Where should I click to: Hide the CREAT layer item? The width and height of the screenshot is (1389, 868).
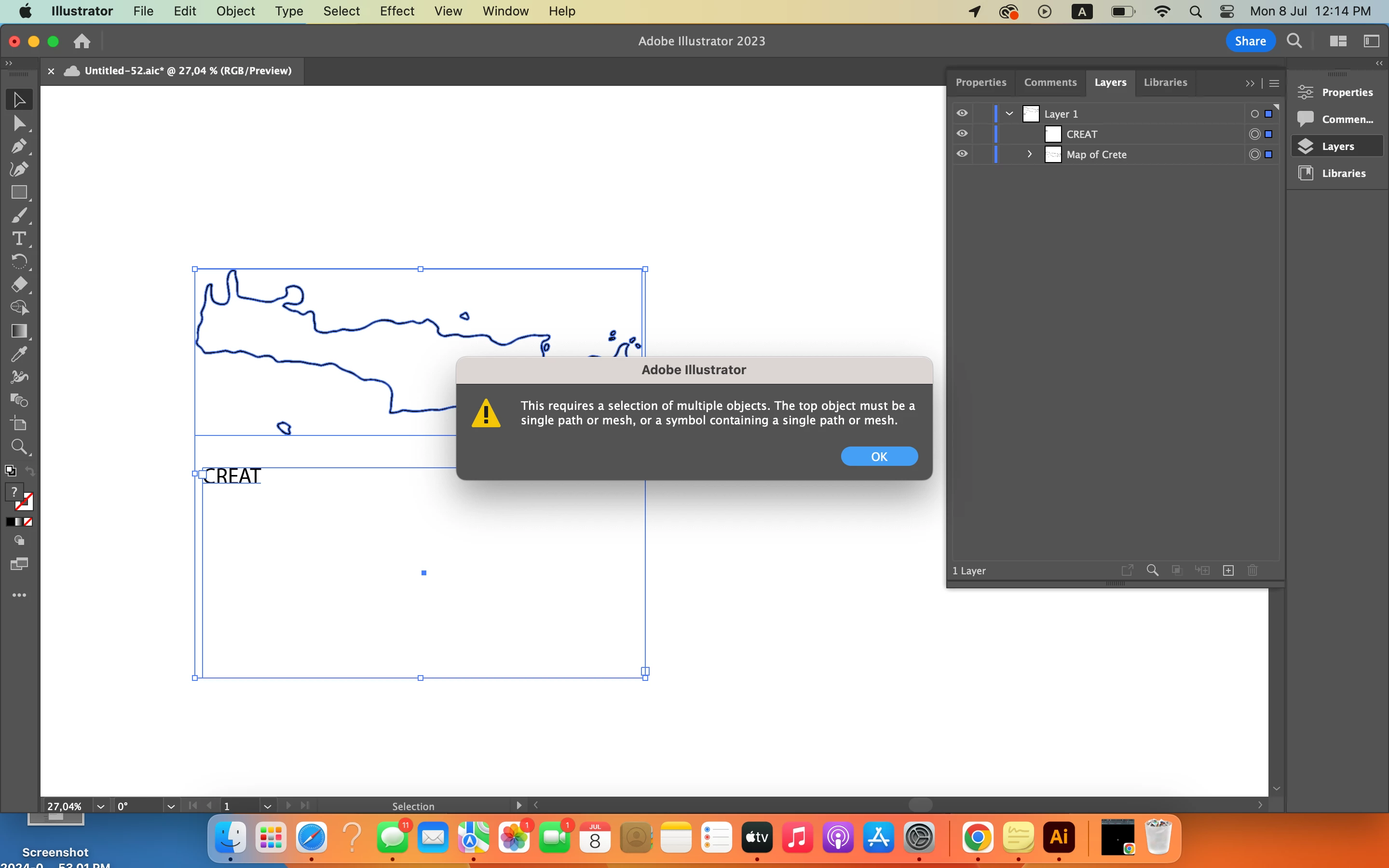coord(962,134)
